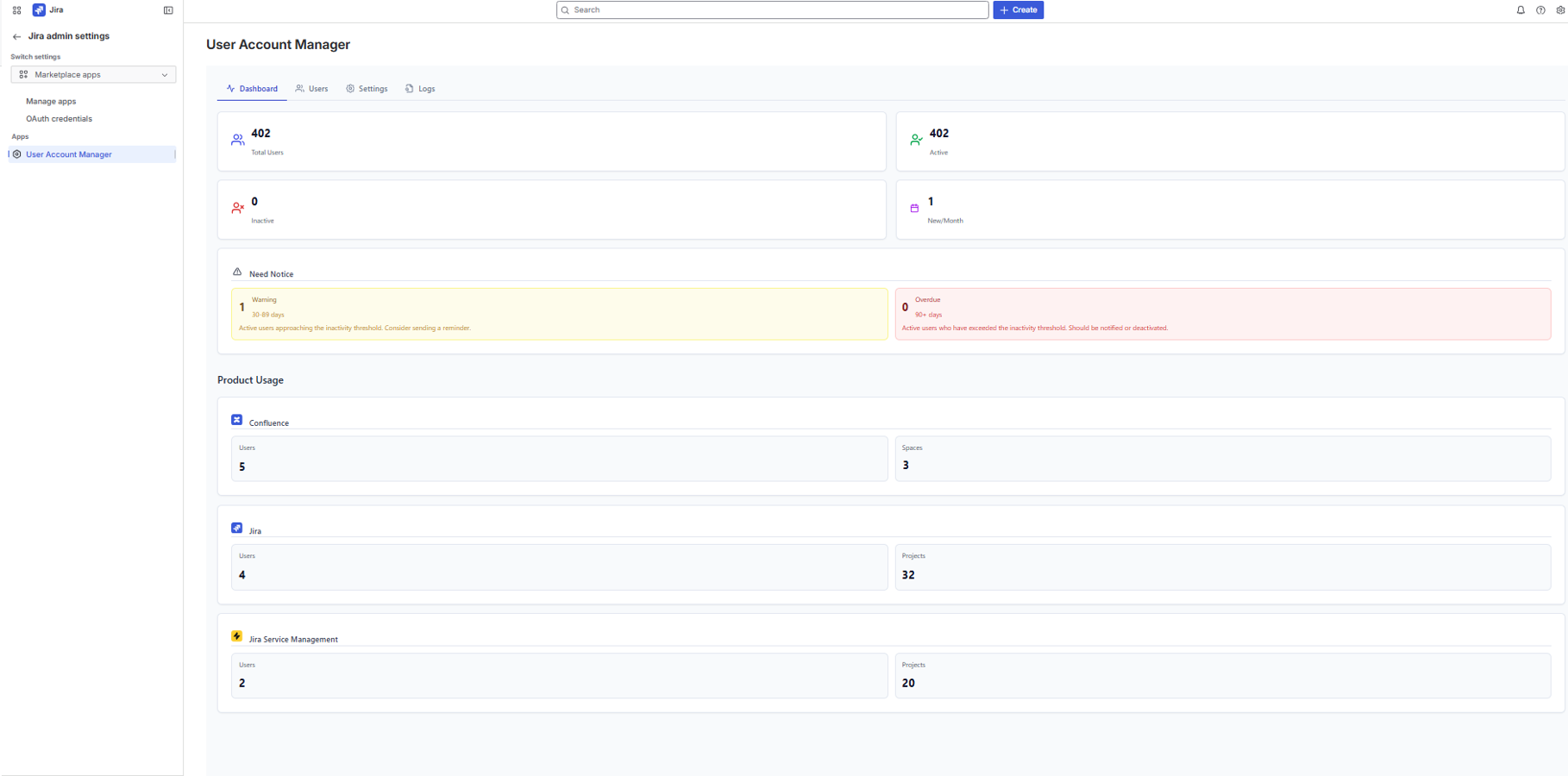Open OAuth credentials
This screenshot has width=1568, height=776.
tap(59, 118)
